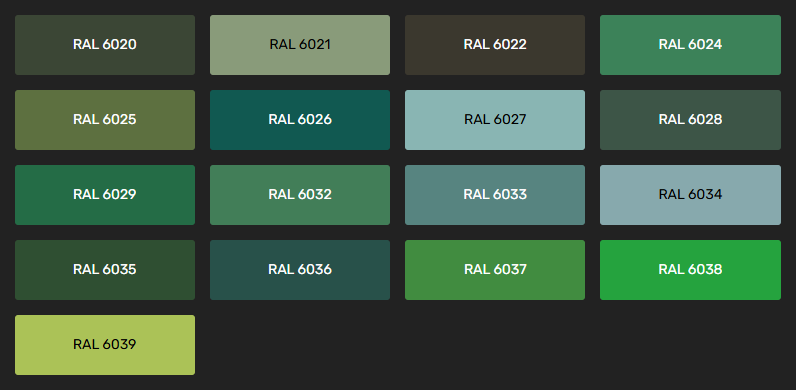Pick the RAL 6032 swatch
Image resolution: width=796 pixels, height=390 pixels.
(x=300, y=195)
